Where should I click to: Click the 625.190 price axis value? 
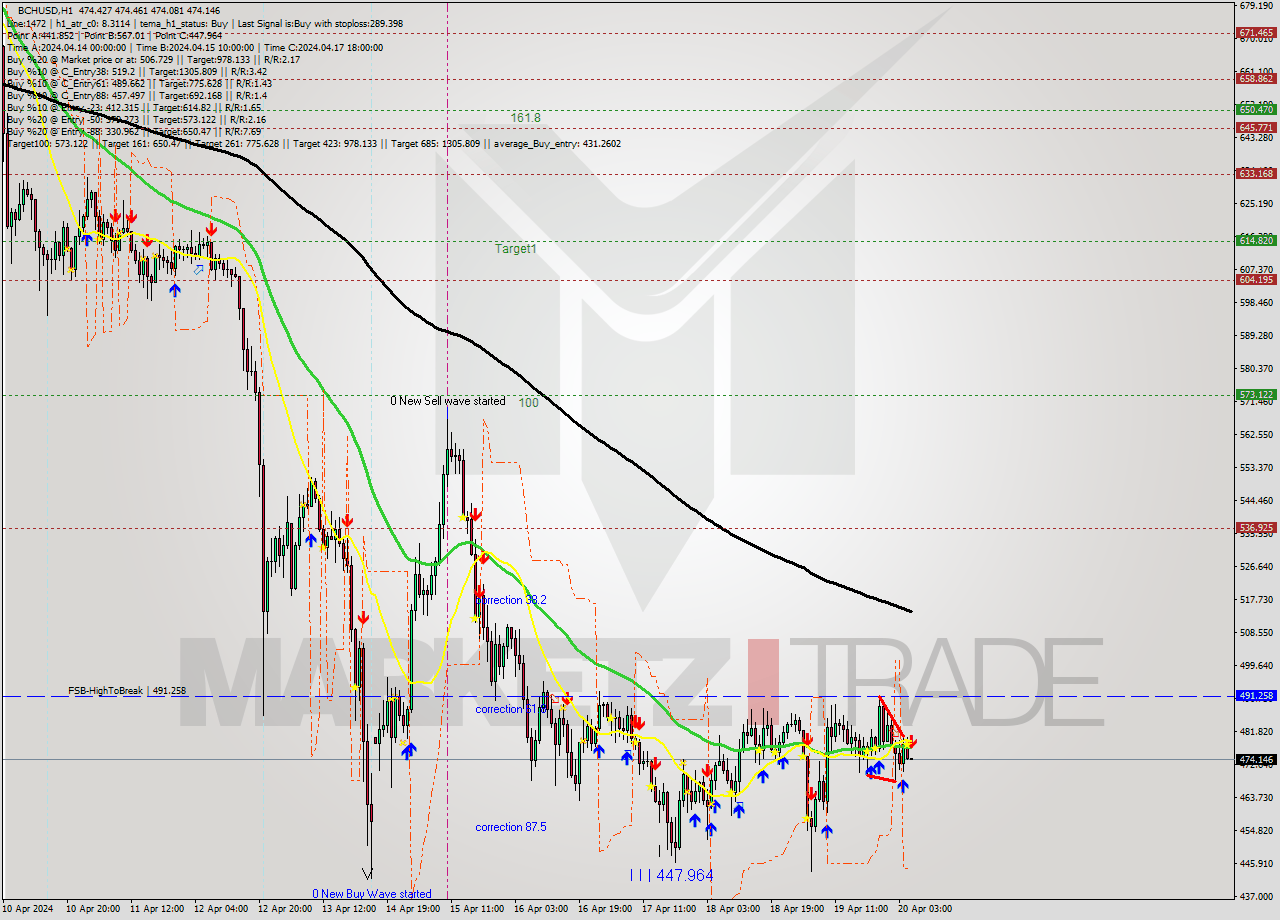pos(1255,203)
